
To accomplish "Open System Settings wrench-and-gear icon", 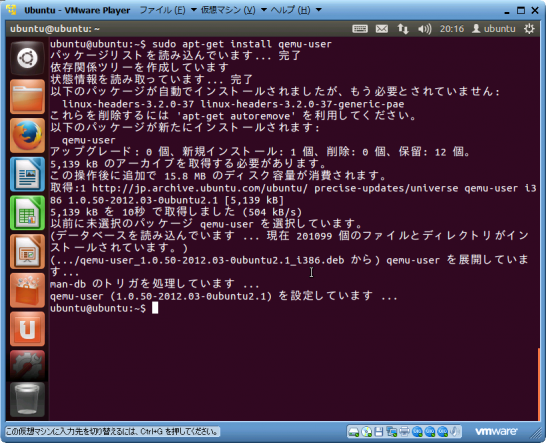I will tap(27, 366).
